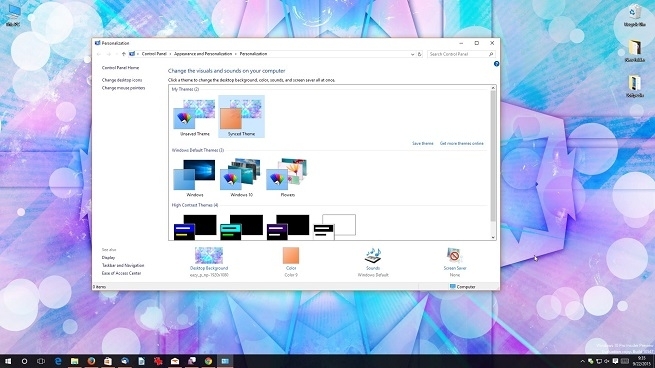
Task: Launch Microsoft Edge from the taskbar
Action: click(58, 361)
